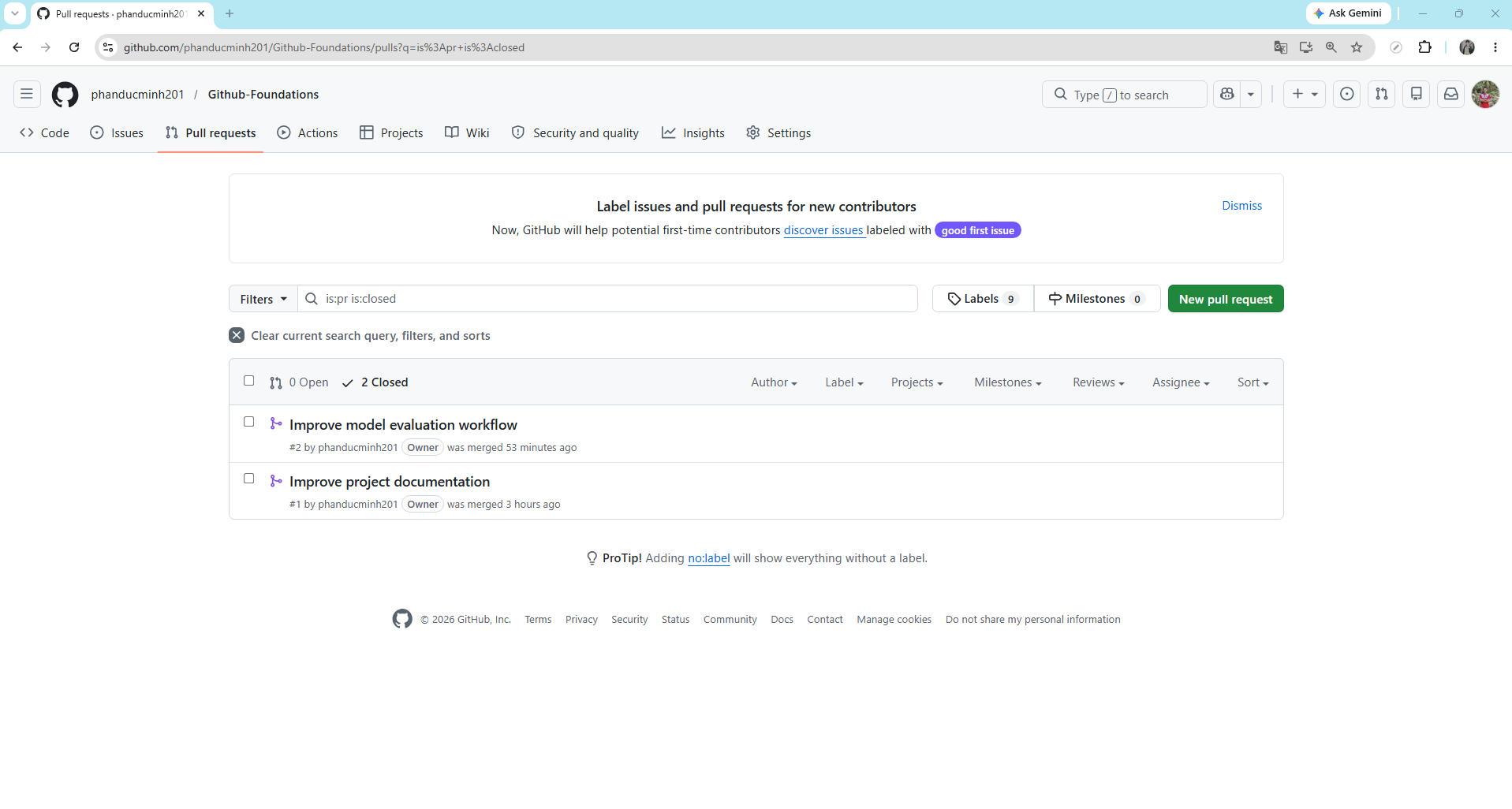Dismiss the new contributors label banner
The image size is (1512, 809).
tap(1241, 206)
